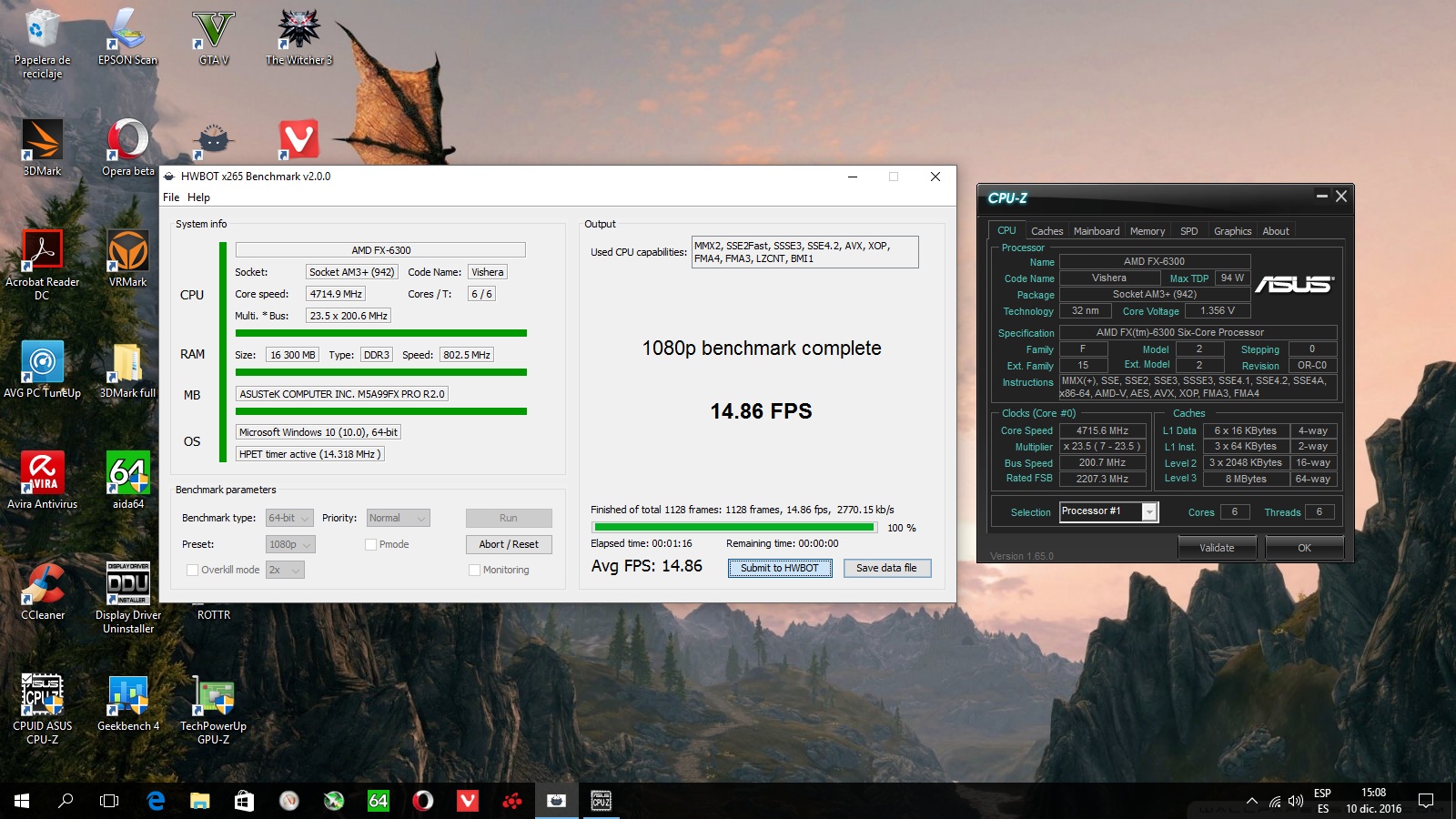
Task: Open Opera from the taskbar
Action: (423, 801)
